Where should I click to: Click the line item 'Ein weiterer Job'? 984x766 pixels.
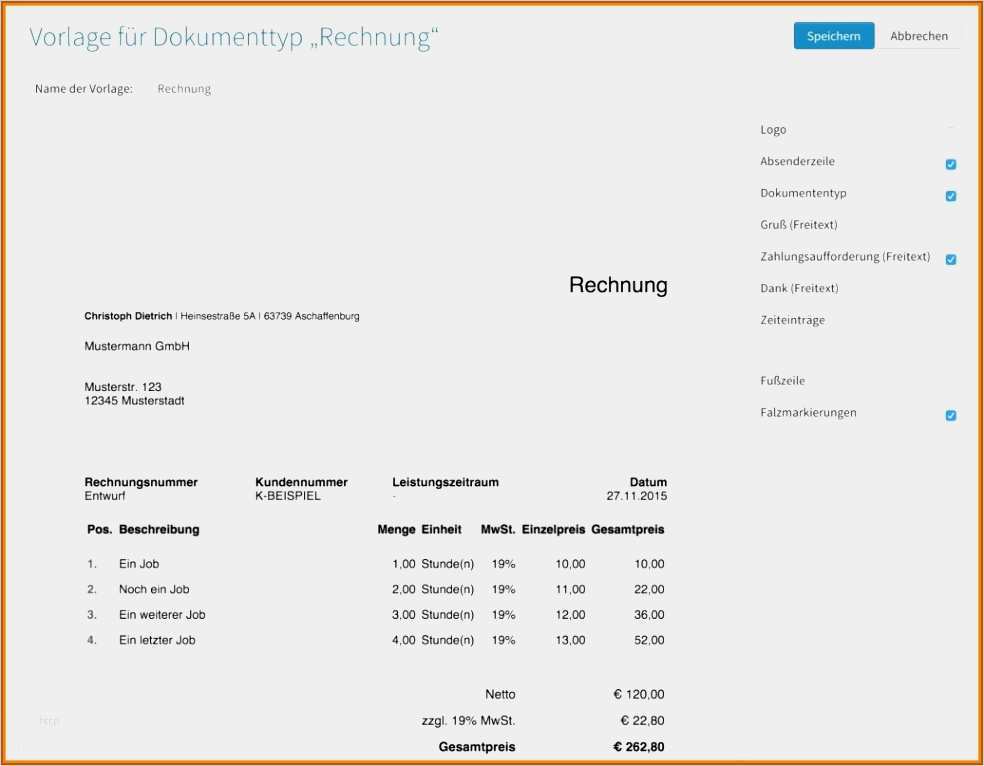(163, 615)
